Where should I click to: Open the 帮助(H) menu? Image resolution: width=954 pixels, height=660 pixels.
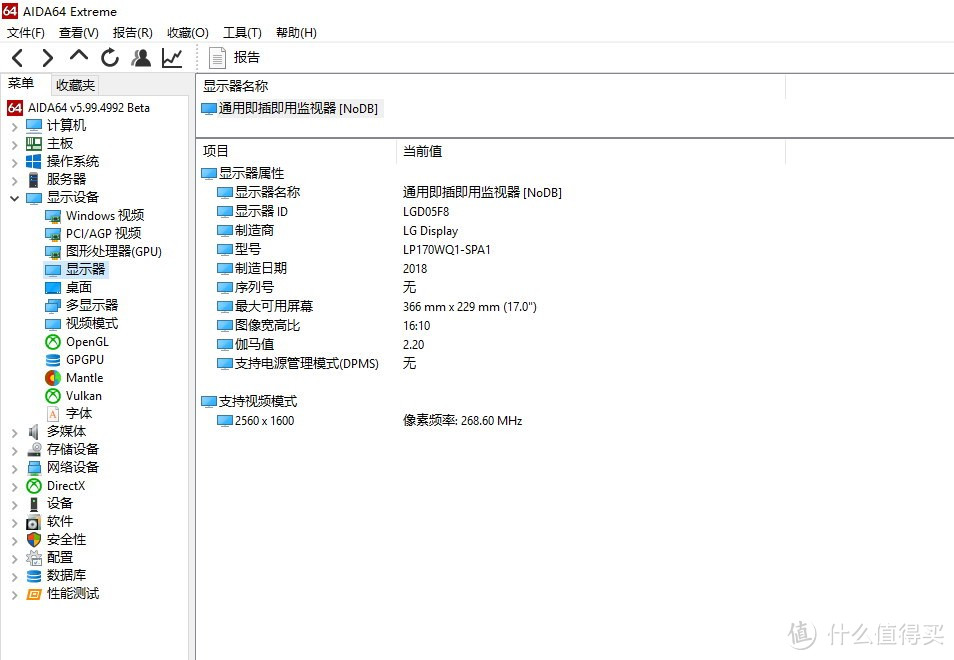coord(296,33)
